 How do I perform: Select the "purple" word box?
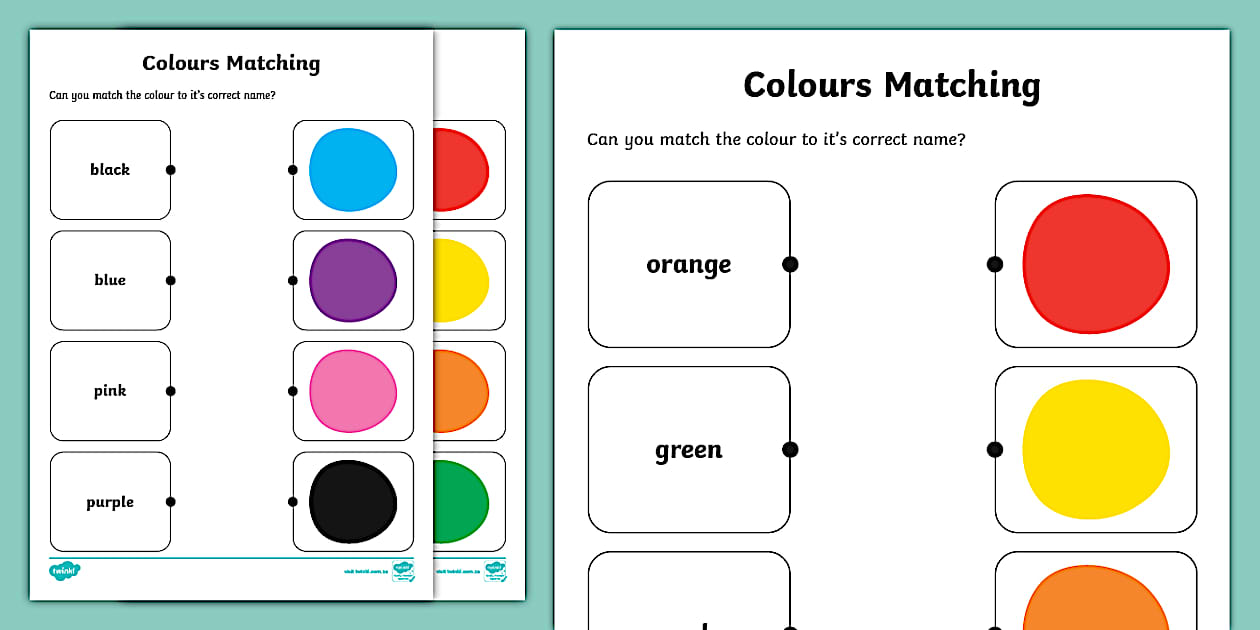pyautogui.click(x=110, y=502)
